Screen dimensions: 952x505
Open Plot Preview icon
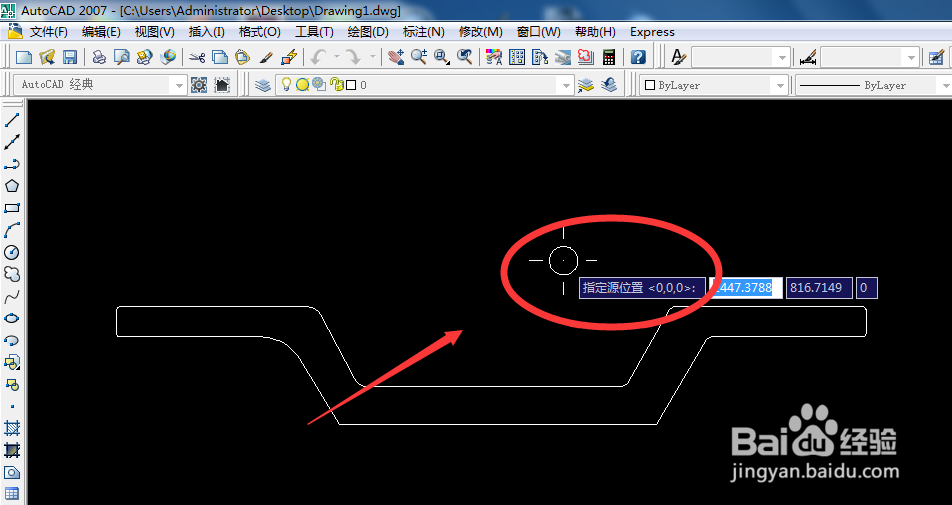(122, 57)
